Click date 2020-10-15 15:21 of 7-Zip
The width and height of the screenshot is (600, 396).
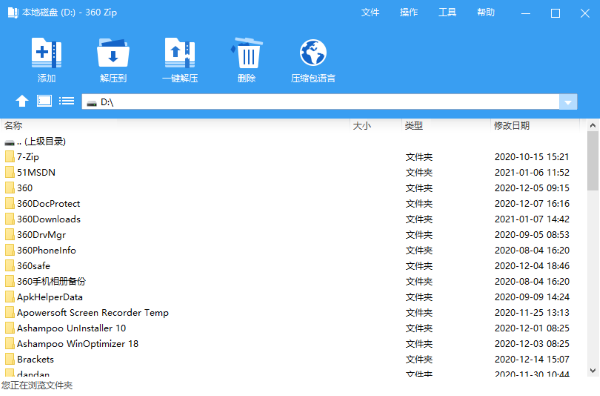tap(532, 157)
